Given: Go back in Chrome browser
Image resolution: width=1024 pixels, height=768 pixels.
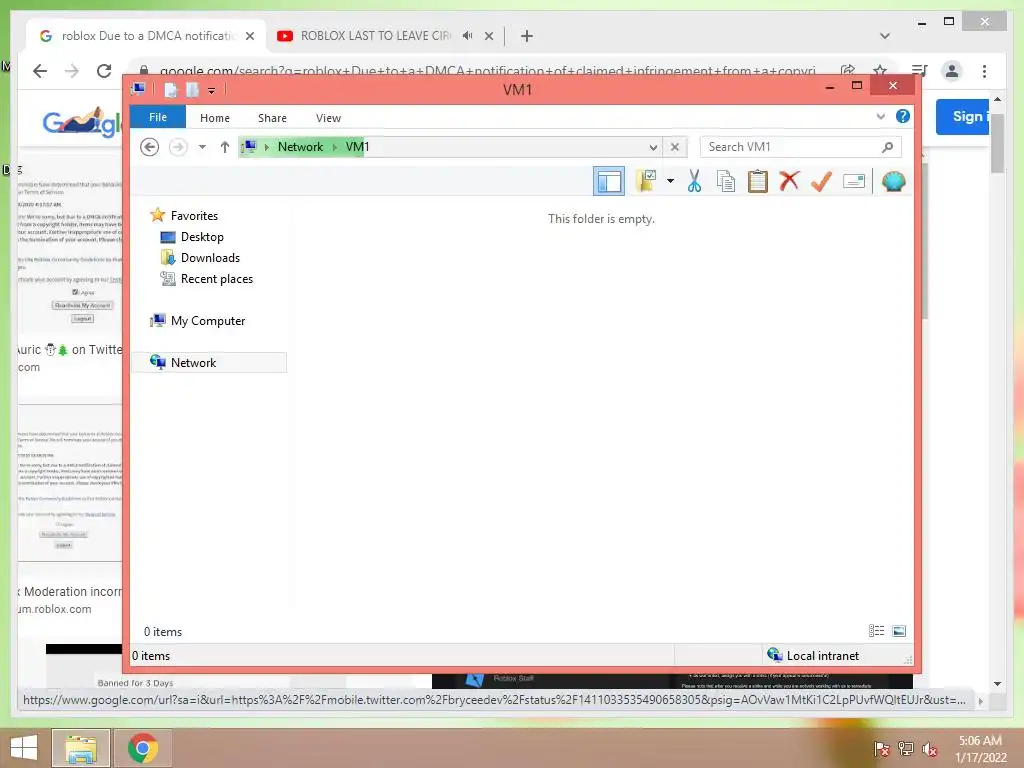Looking at the screenshot, I should [x=40, y=71].
